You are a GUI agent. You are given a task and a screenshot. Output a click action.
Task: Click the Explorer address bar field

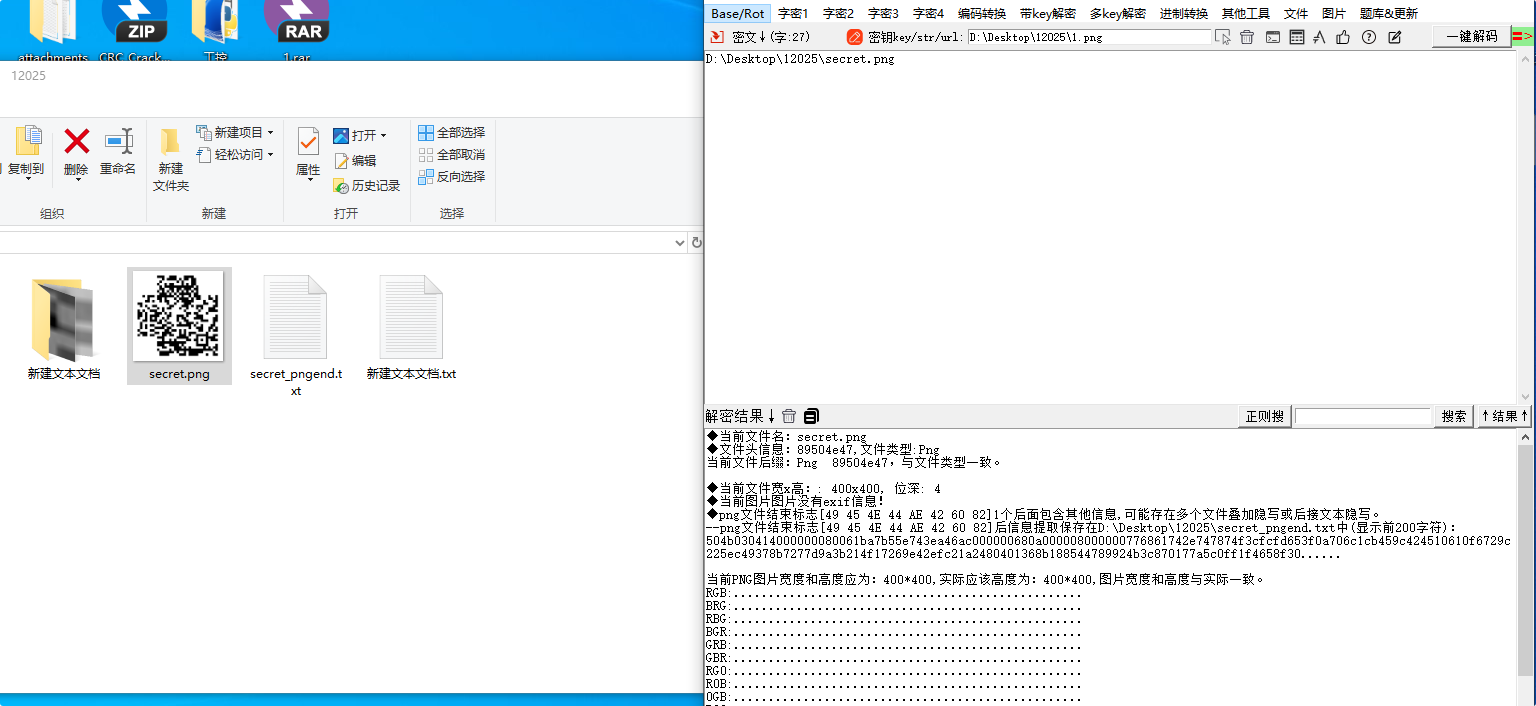click(335, 243)
